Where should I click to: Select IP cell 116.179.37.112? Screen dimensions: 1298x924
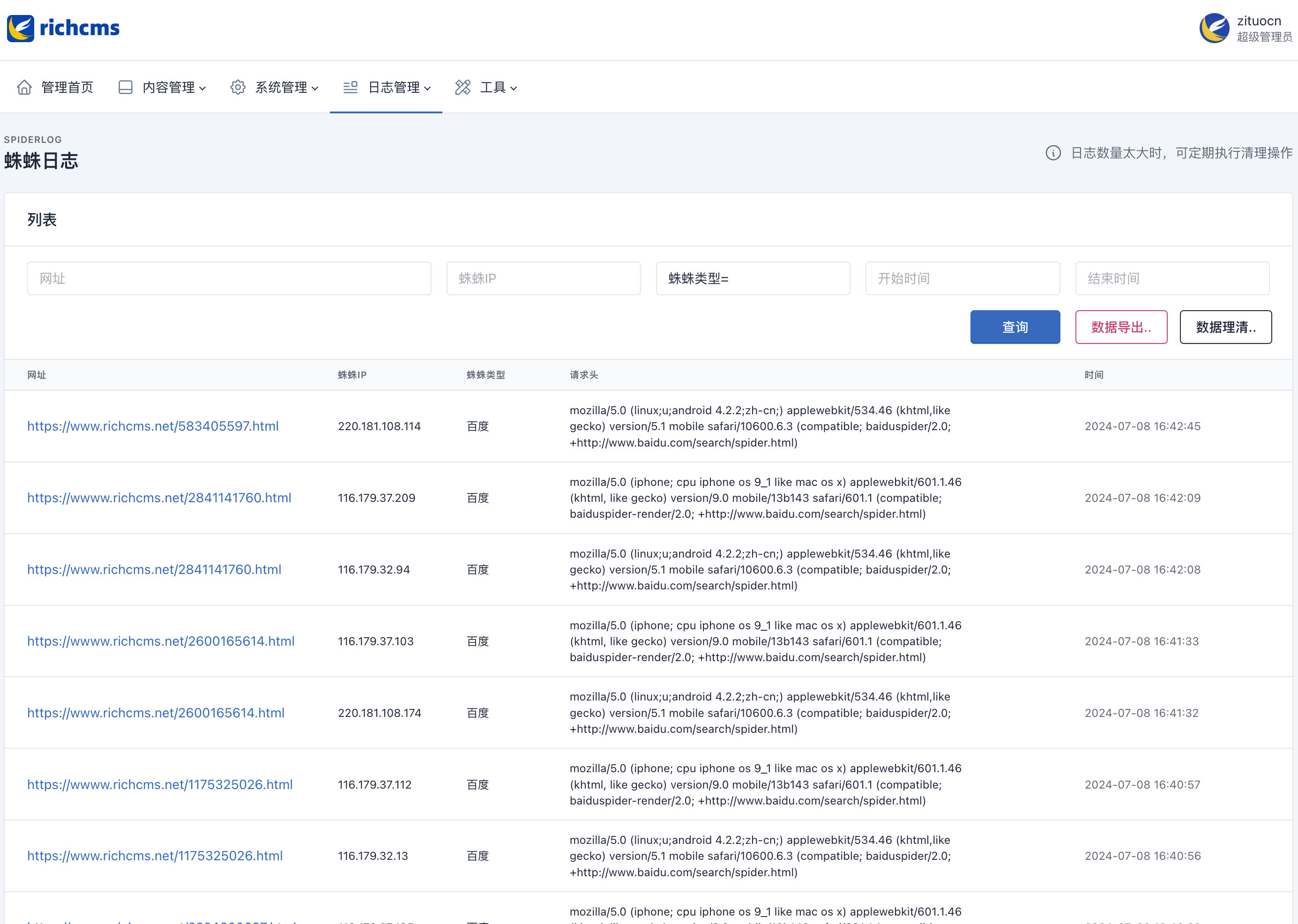point(374,784)
